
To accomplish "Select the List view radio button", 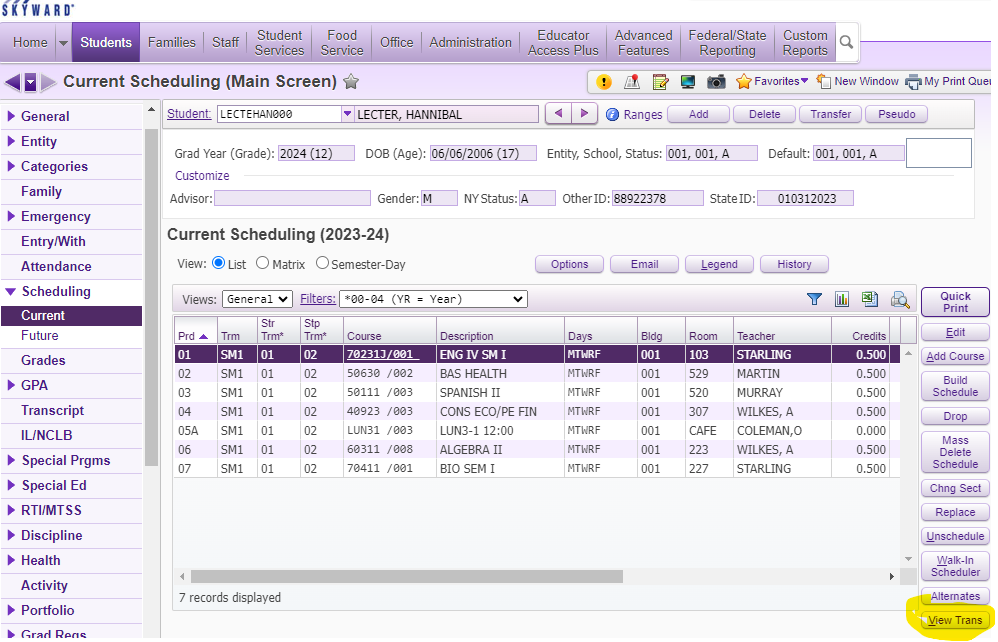I will tap(219, 264).
